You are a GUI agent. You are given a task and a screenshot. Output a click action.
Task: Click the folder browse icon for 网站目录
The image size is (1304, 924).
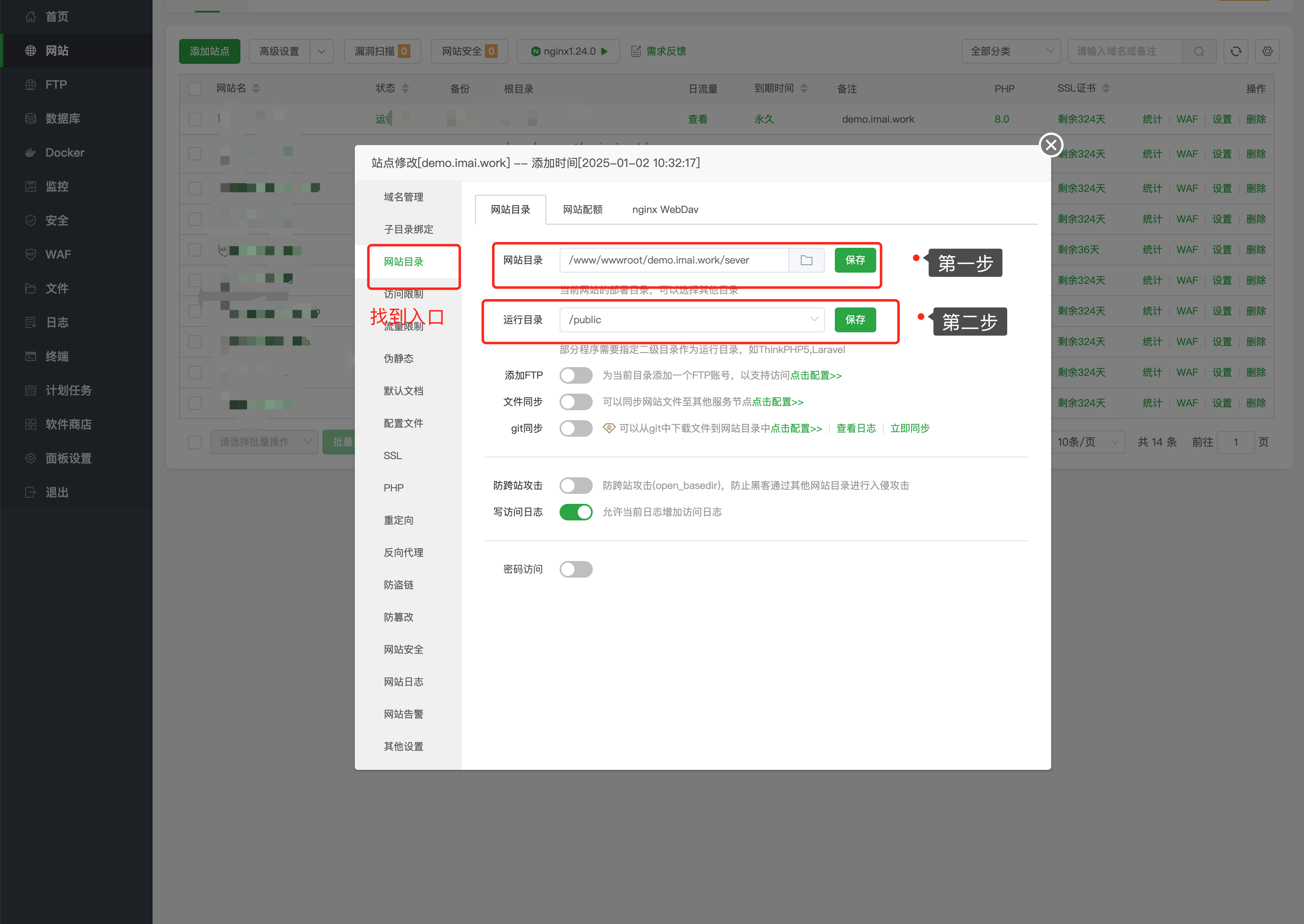click(x=806, y=261)
